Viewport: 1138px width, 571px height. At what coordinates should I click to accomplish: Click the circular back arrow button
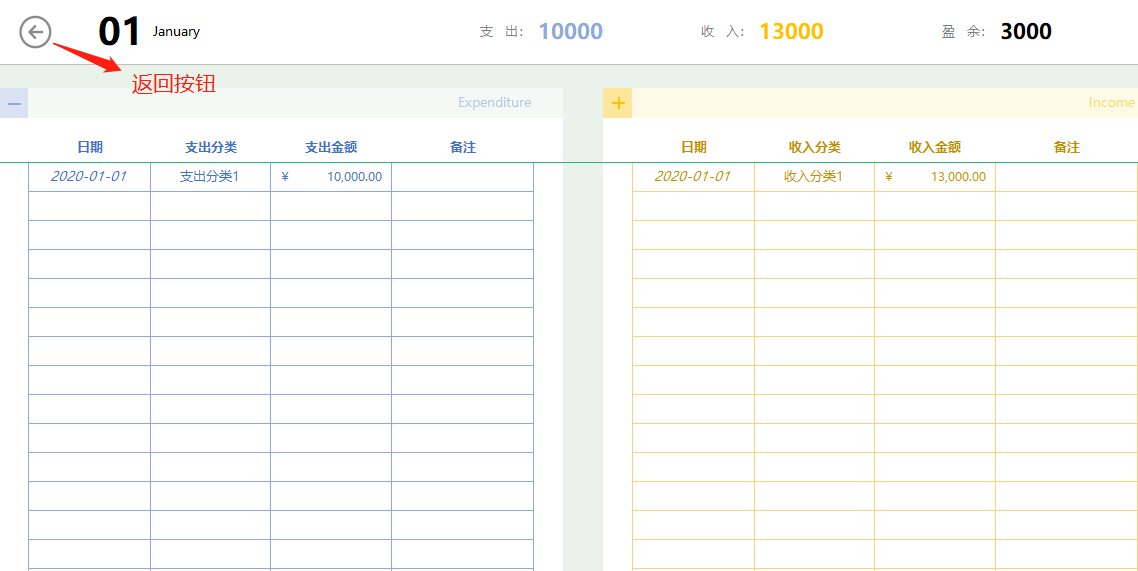(x=36, y=33)
